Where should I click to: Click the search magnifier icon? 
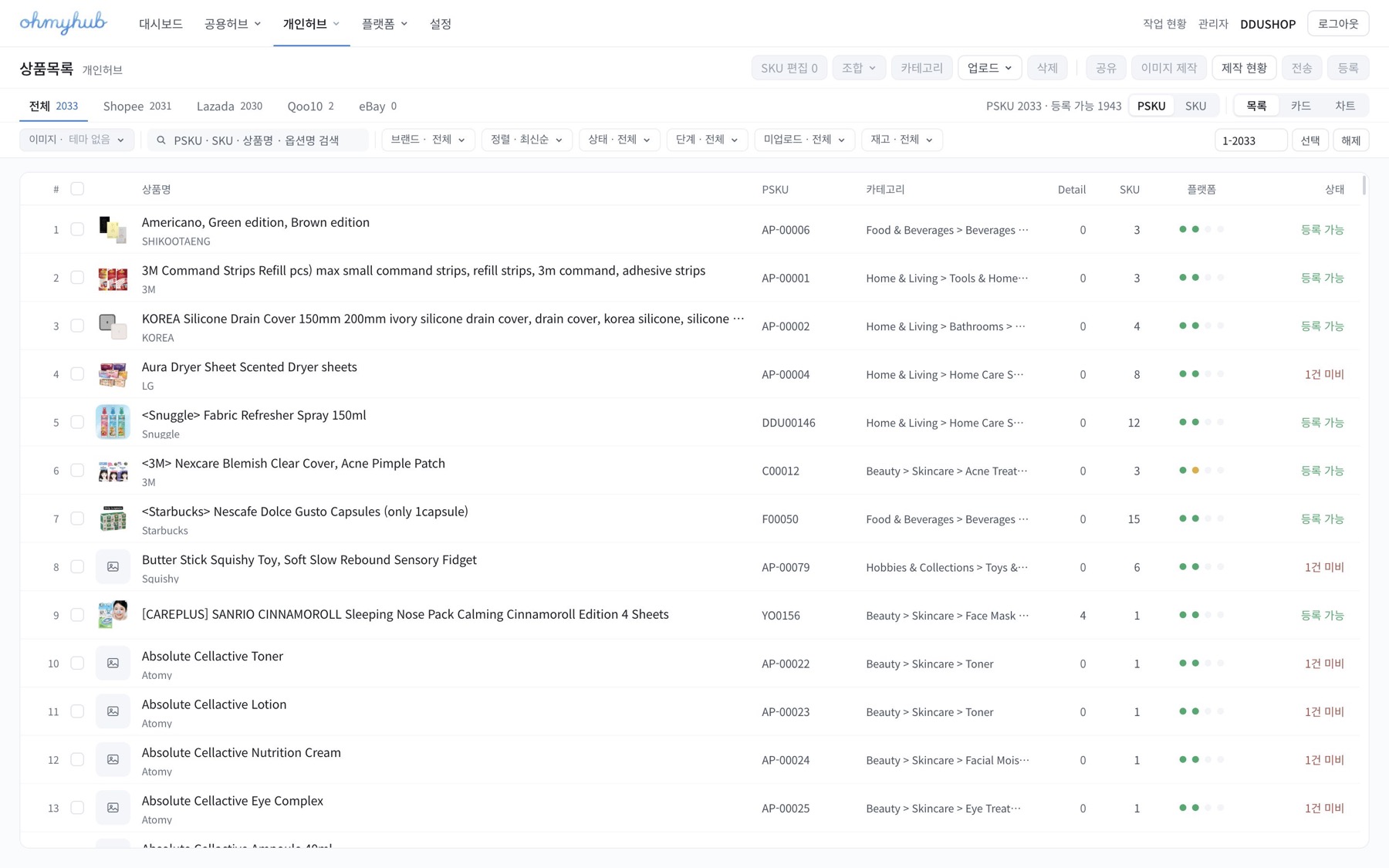coord(161,140)
